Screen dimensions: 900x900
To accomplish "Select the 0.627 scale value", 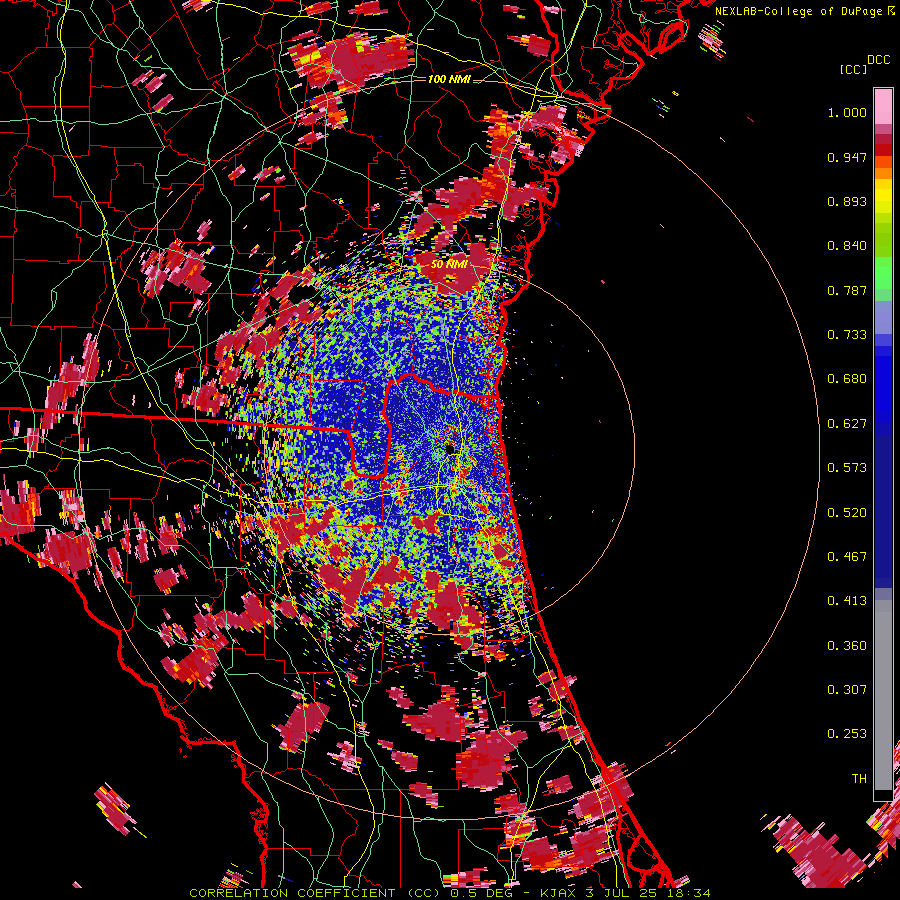I will 847,424.
